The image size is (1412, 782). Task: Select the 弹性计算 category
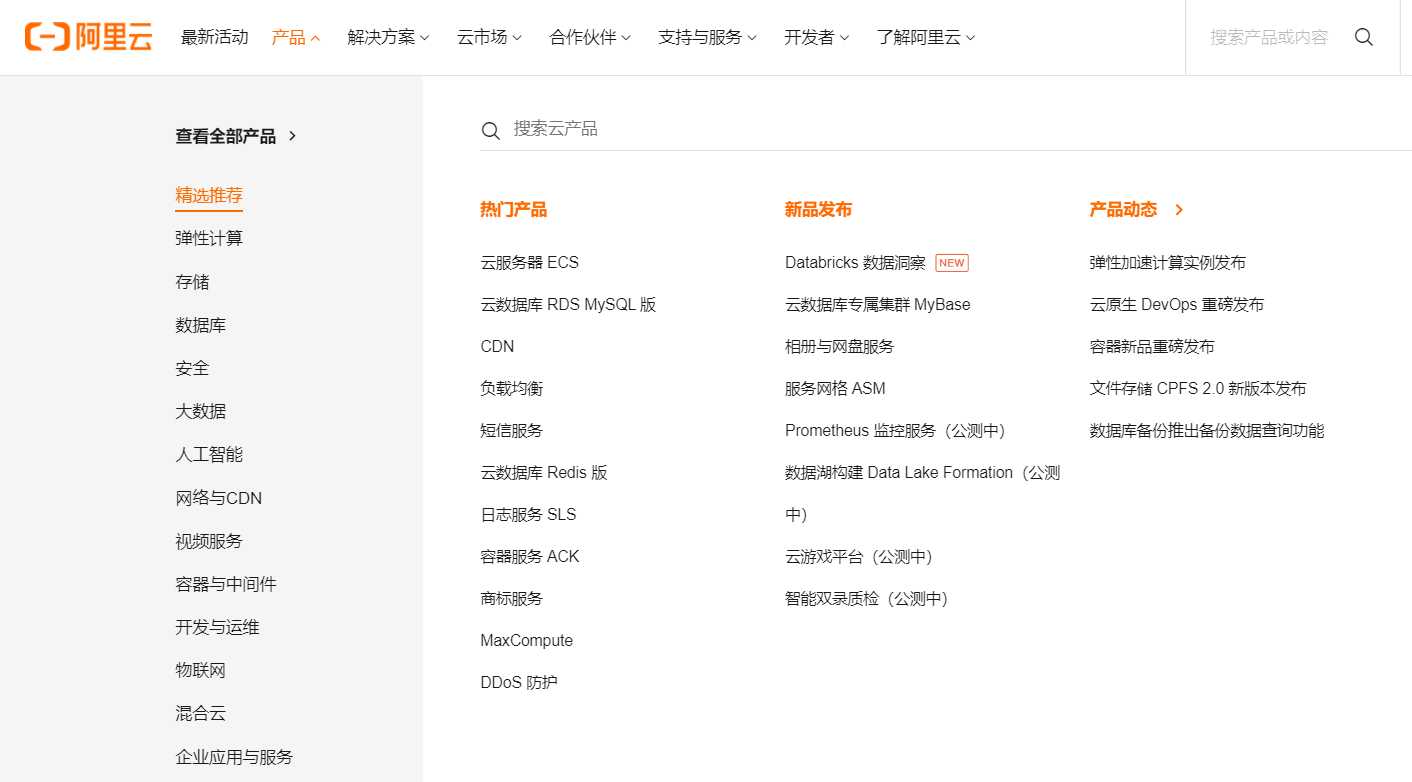209,238
